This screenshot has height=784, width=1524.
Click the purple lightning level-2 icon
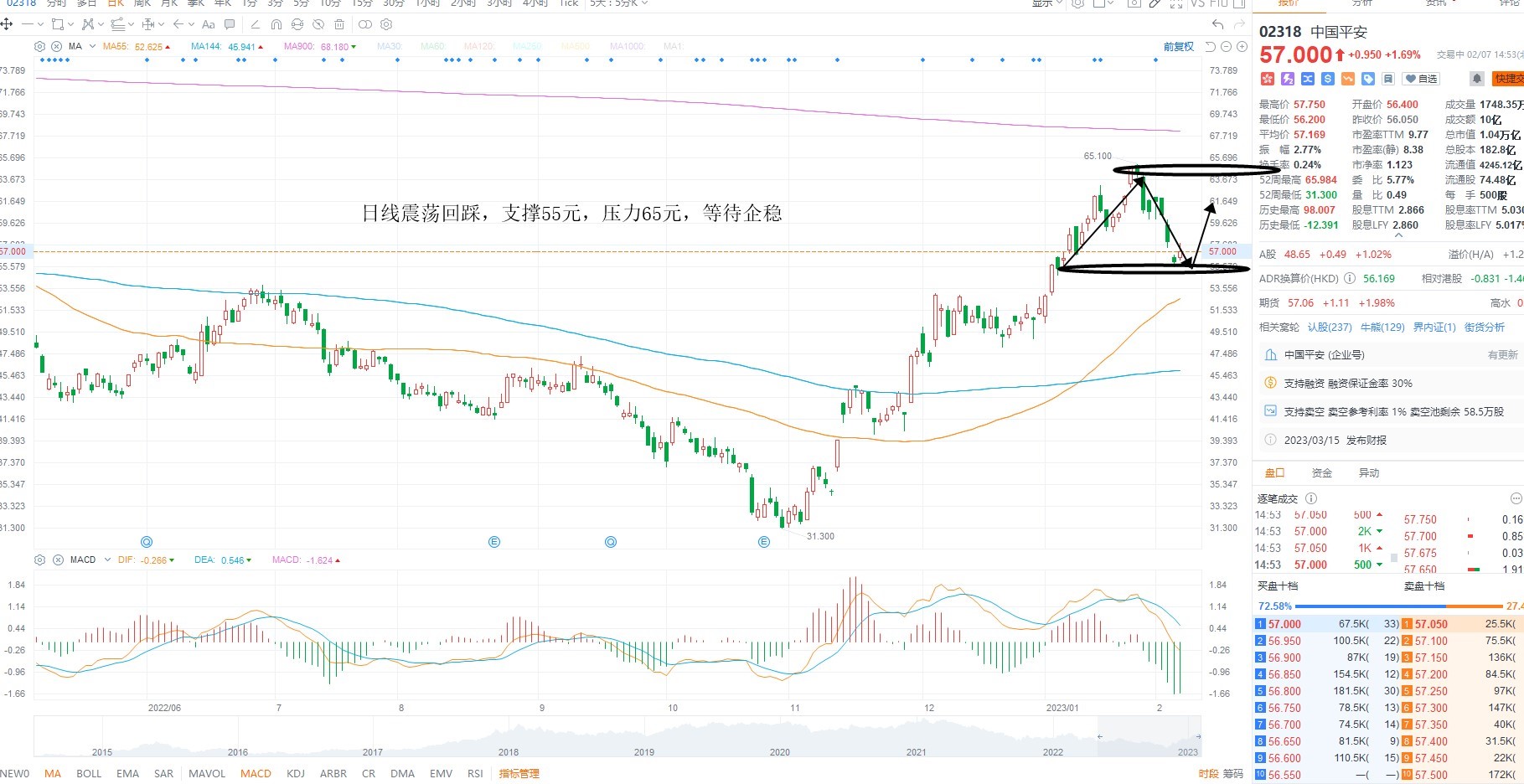click(1288, 79)
